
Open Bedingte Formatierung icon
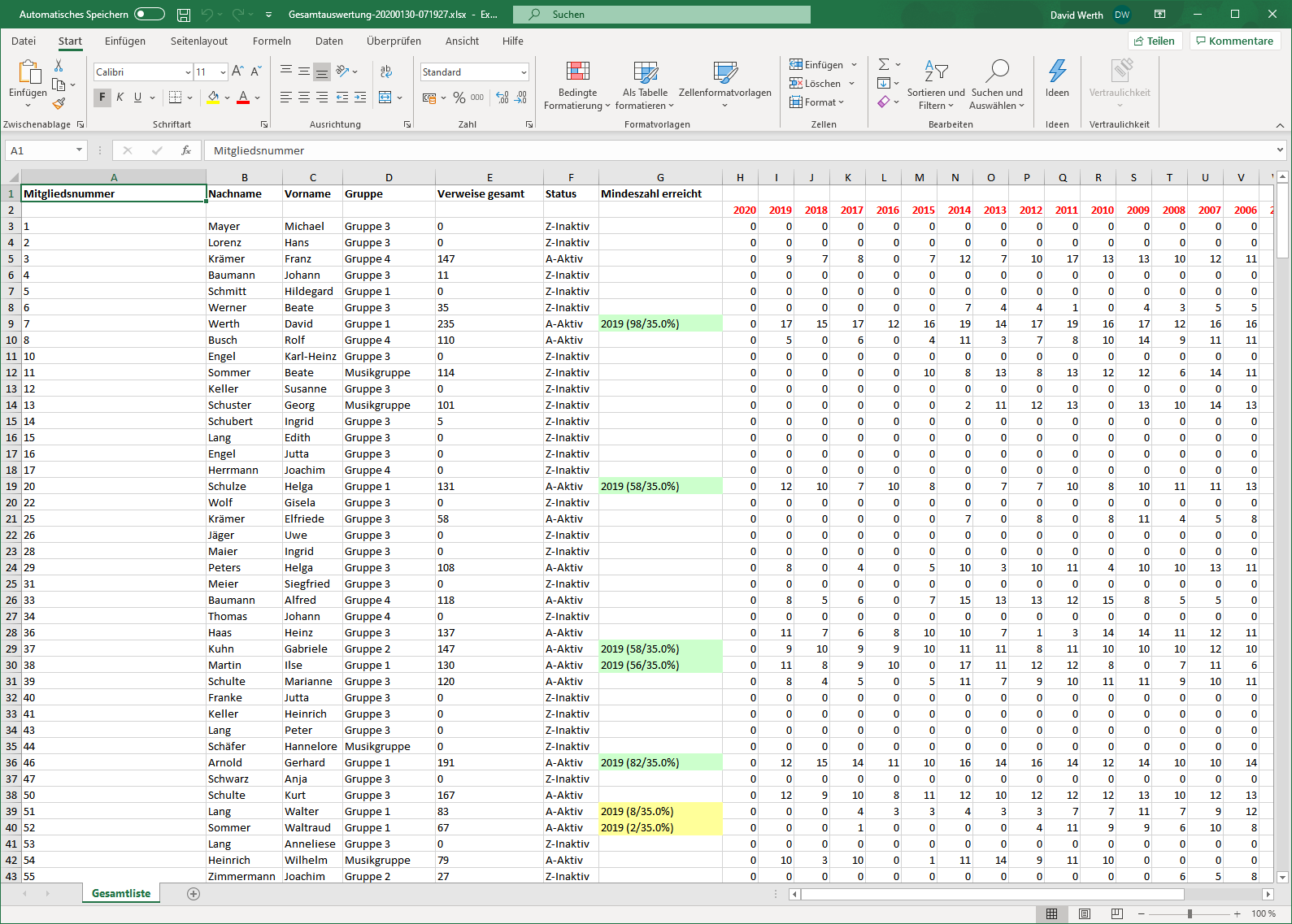tap(577, 71)
